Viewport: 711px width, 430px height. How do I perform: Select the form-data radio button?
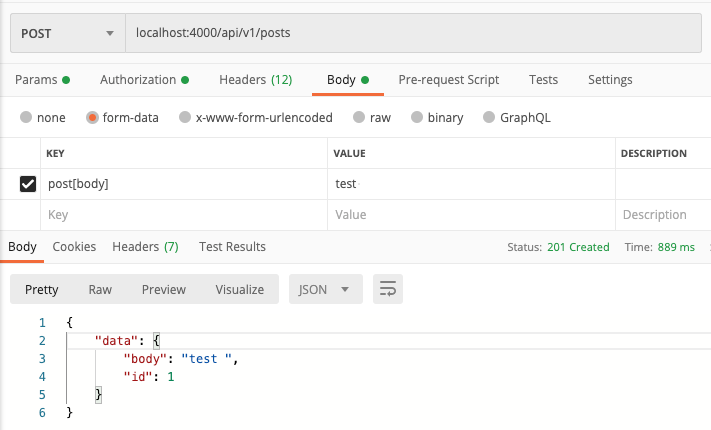click(92, 117)
